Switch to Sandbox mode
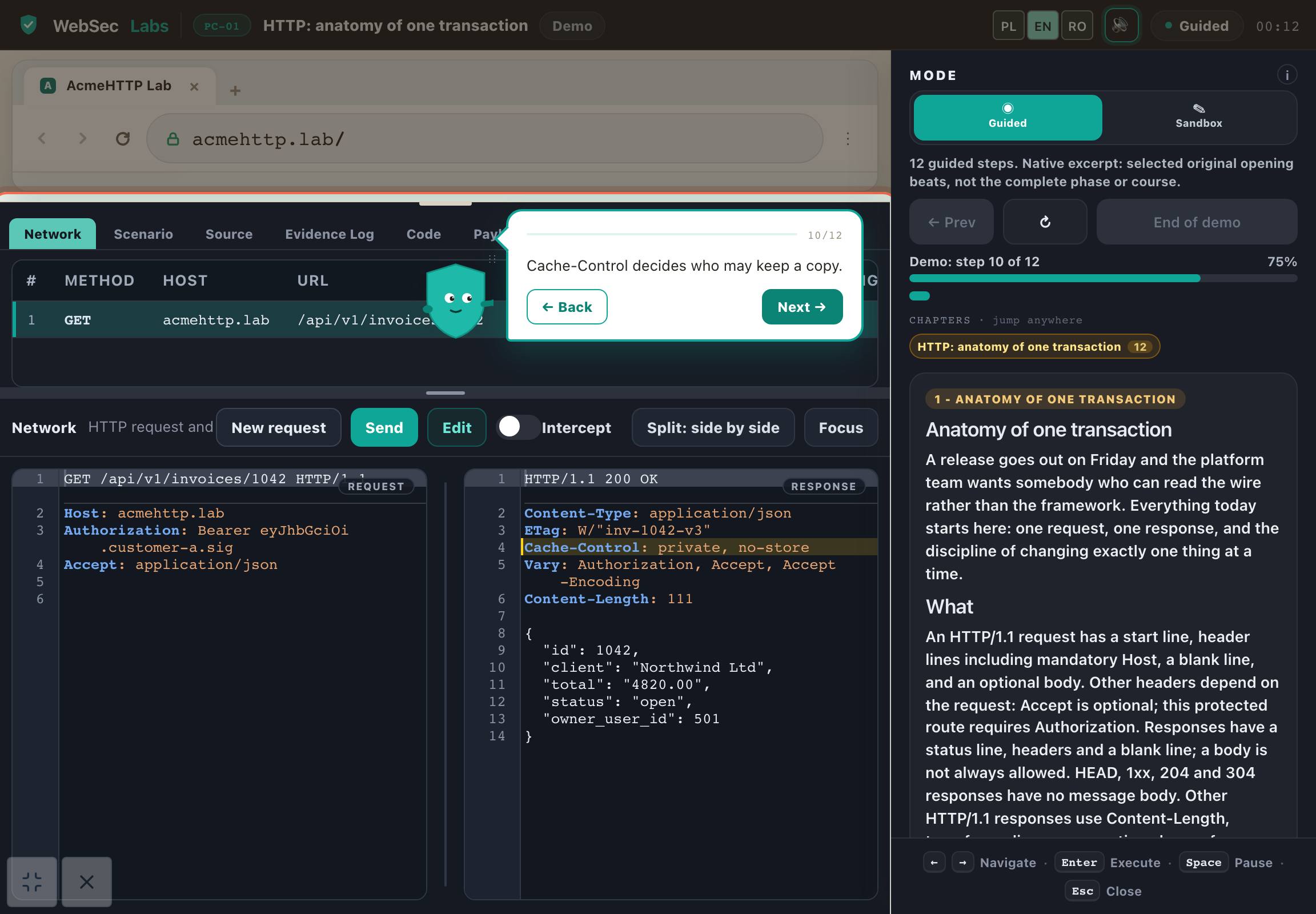The image size is (1316, 914). (x=1198, y=118)
